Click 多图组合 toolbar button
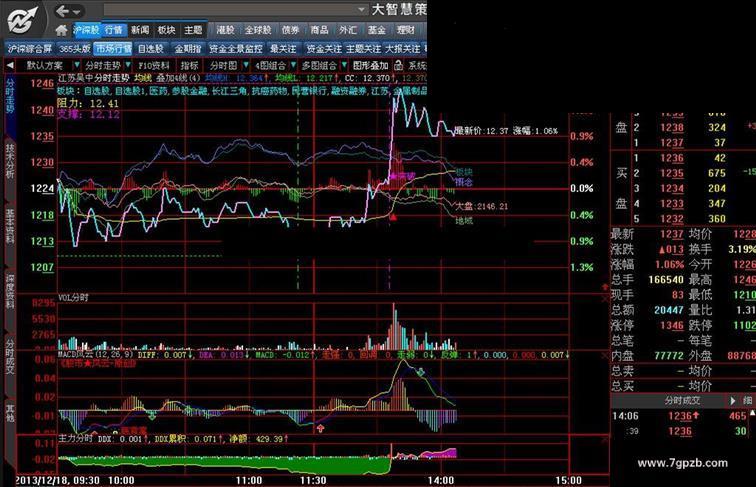 tap(319, 65)
